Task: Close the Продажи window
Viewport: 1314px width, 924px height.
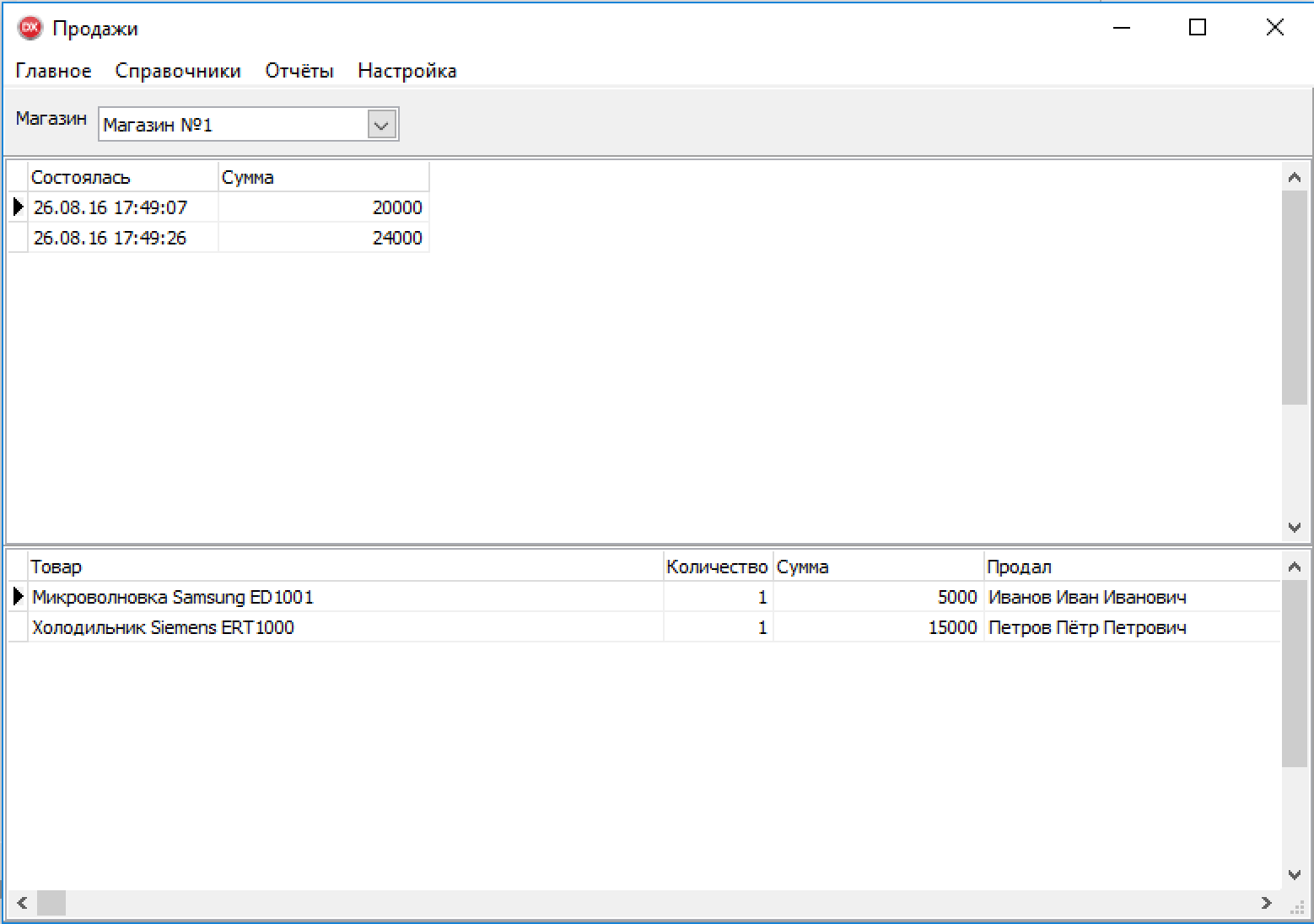Action: pyautogui.click(x=1274, y=28)
